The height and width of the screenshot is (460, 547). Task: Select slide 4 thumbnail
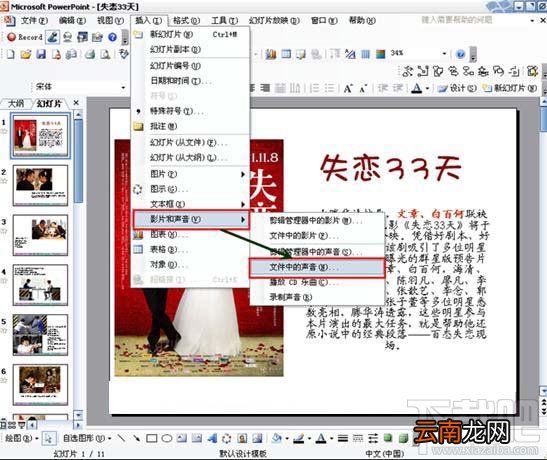click(x=40, y=285)
